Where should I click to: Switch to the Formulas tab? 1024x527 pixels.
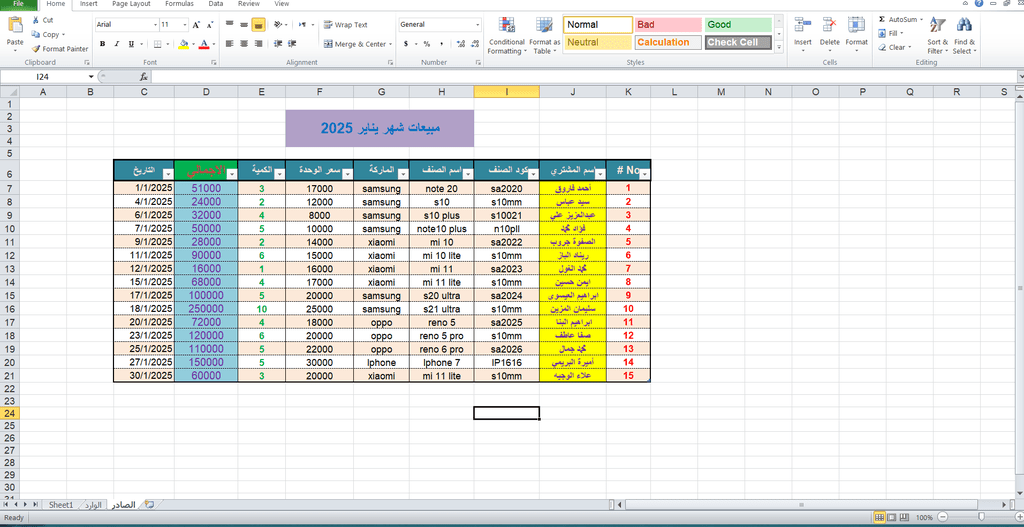tap(179, 4)
